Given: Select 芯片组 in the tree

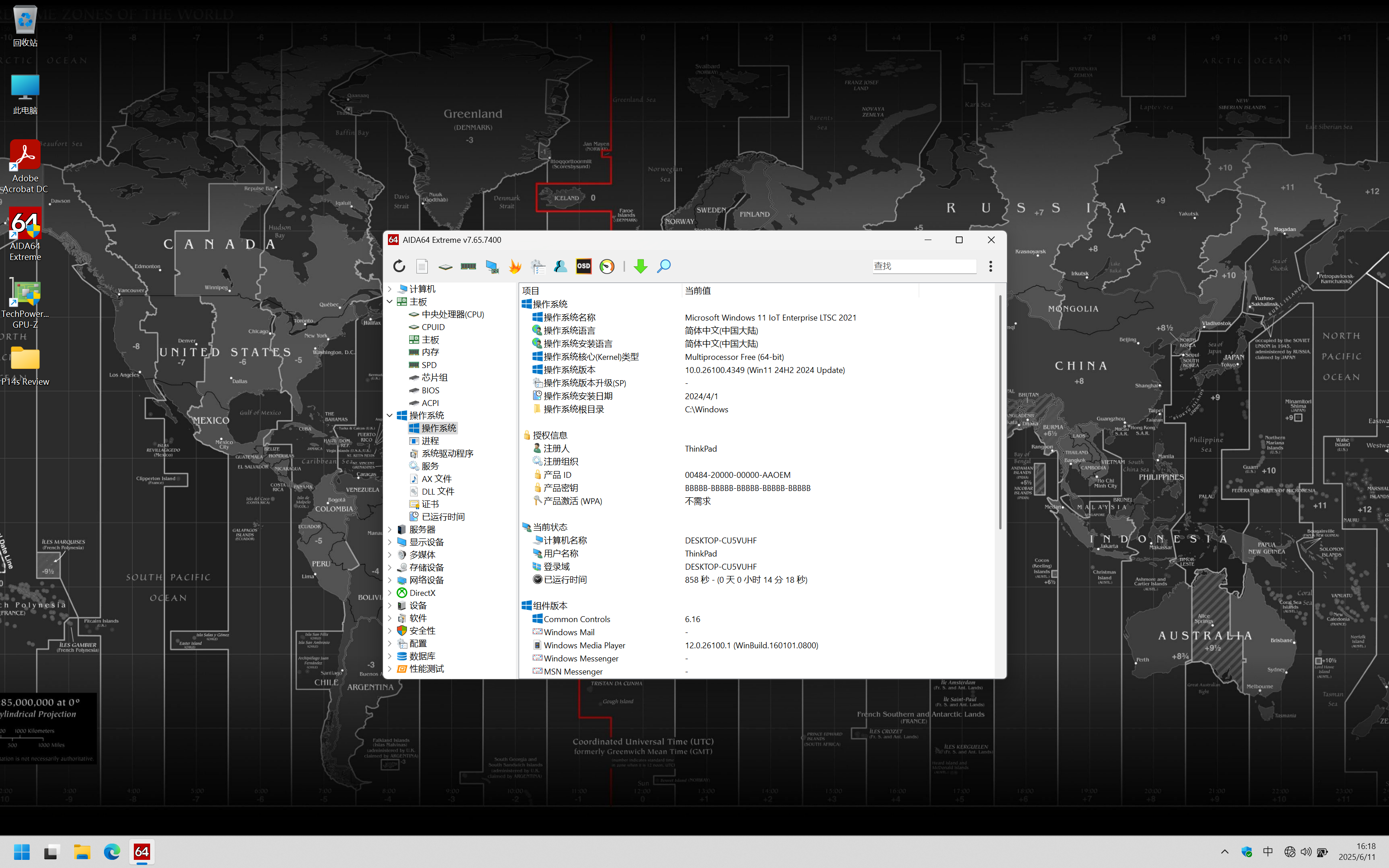Looking at the screenshot, I should point(428,377).
